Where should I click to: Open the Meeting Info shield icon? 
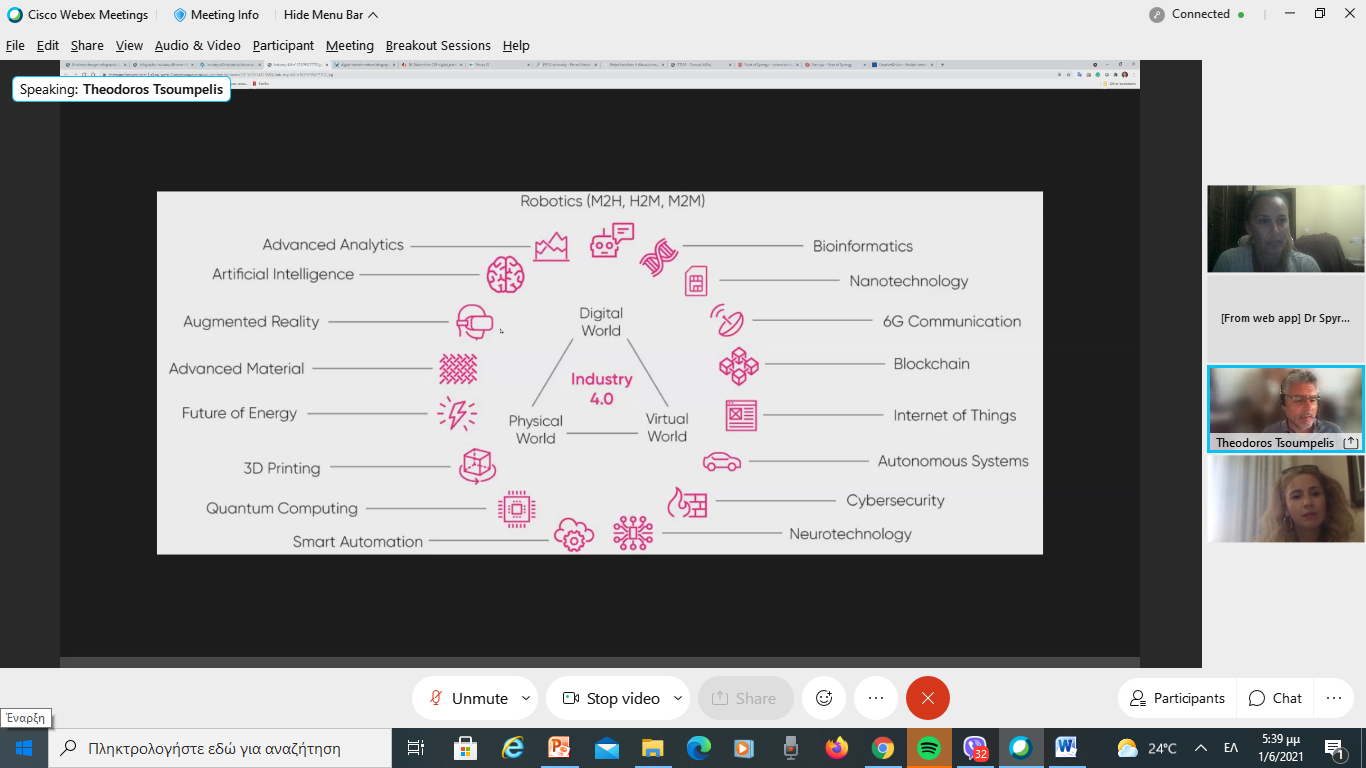[180, 15]
